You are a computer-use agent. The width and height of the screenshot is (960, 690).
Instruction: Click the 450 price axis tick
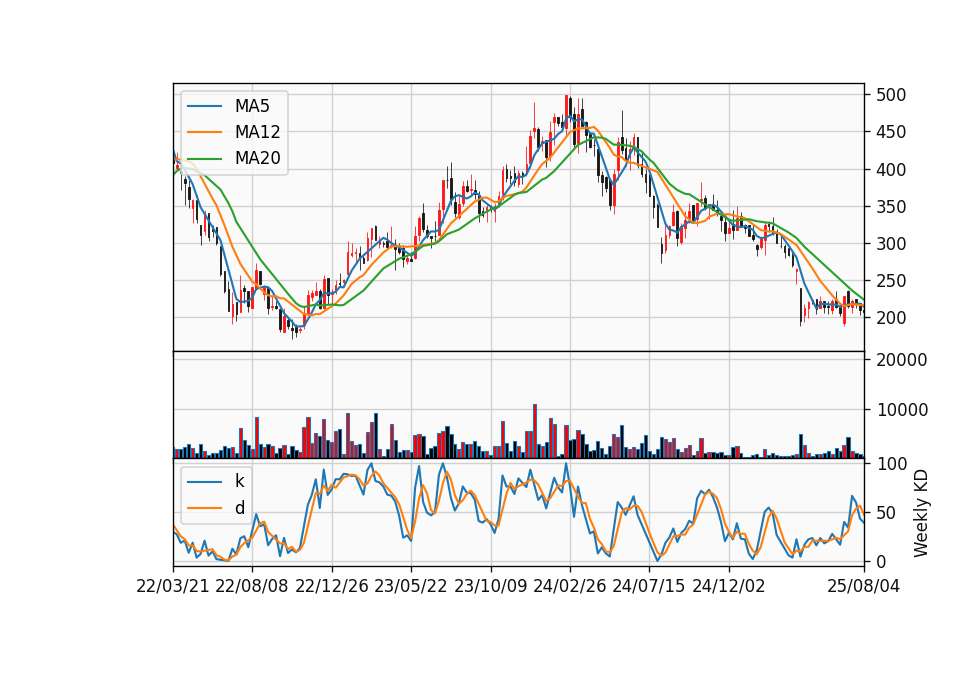pos(890,132)
